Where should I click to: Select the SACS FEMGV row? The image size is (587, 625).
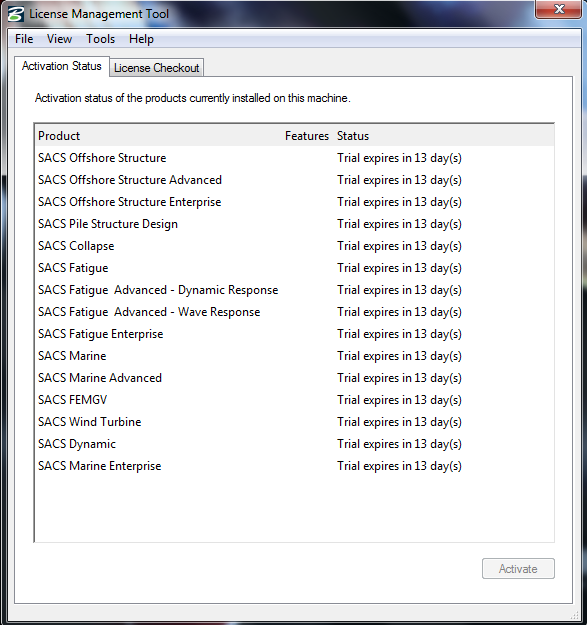point(294,400)
